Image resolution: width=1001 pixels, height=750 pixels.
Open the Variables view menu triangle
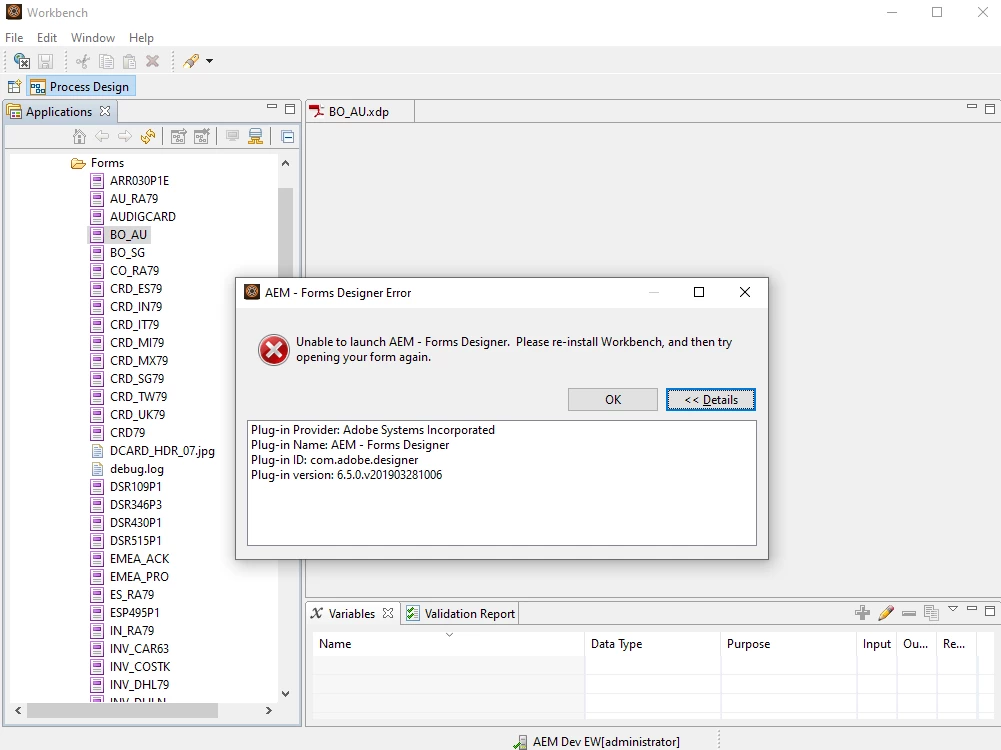pyautogui.click(x=953, y=609)
